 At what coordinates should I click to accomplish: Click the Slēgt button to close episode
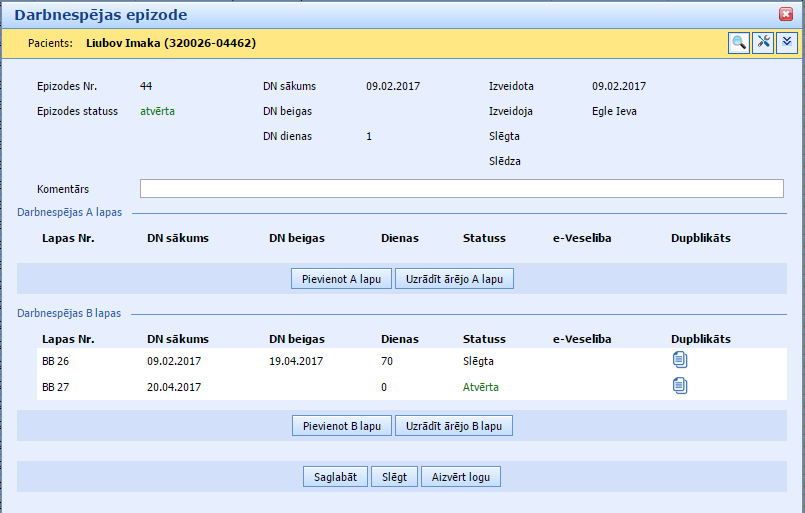click(394, 477)
